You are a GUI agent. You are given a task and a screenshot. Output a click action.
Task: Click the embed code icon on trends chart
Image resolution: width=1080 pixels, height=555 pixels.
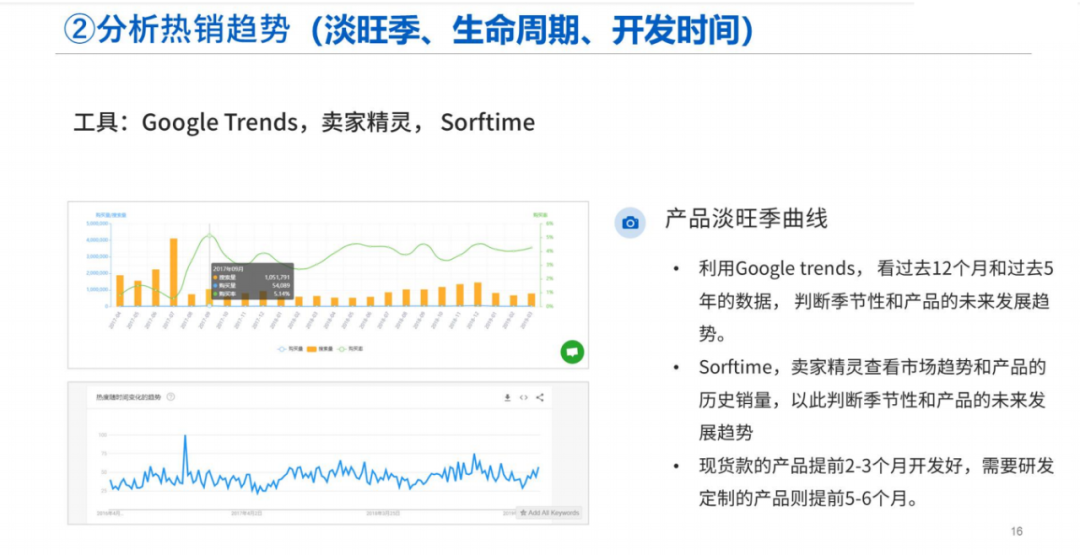pyautogui.click(x=523, y=397)
